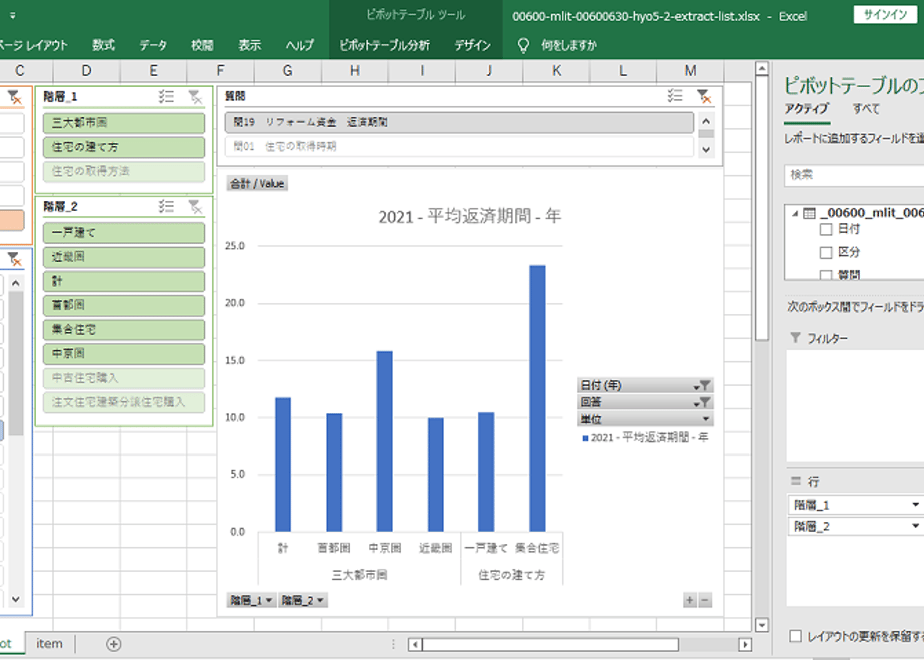Click the lightbulb Tell Me icon
Screen dimensions: 924x660
(x=523, y=45)
